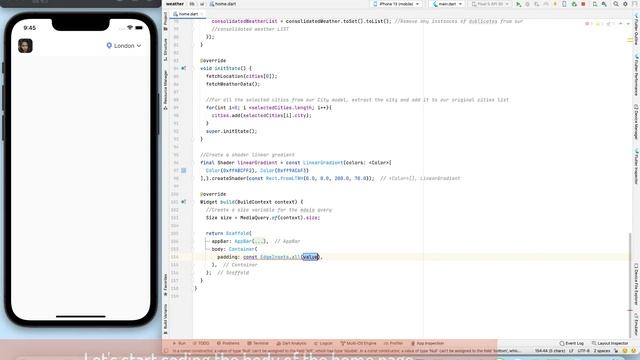640x360 pixels.
Task: Click the UTF-8 encoding in status bar
Action: click(583, 351)
